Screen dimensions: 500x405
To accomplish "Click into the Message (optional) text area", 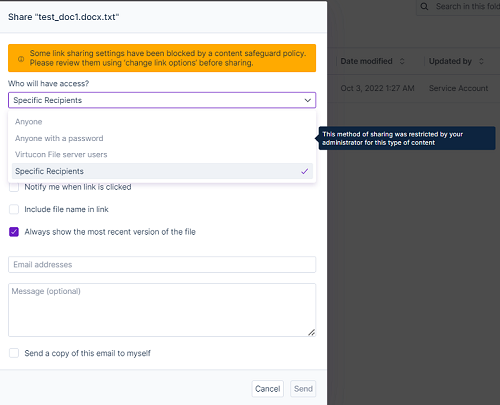I will (162, 310).
